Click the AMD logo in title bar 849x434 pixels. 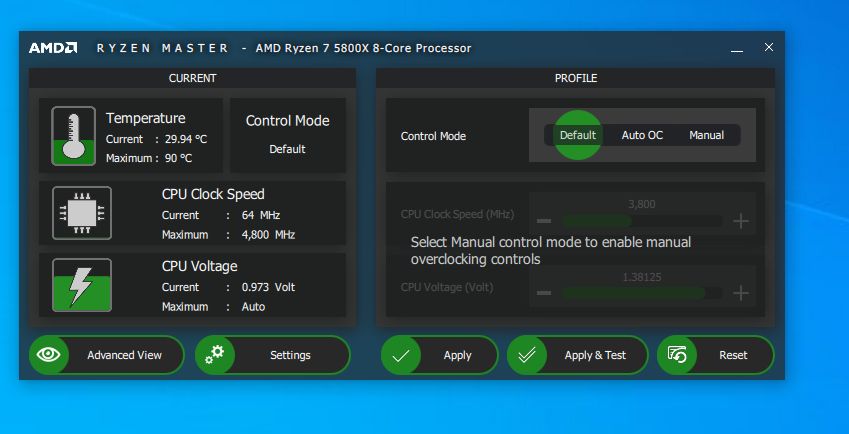coord(53,48)
